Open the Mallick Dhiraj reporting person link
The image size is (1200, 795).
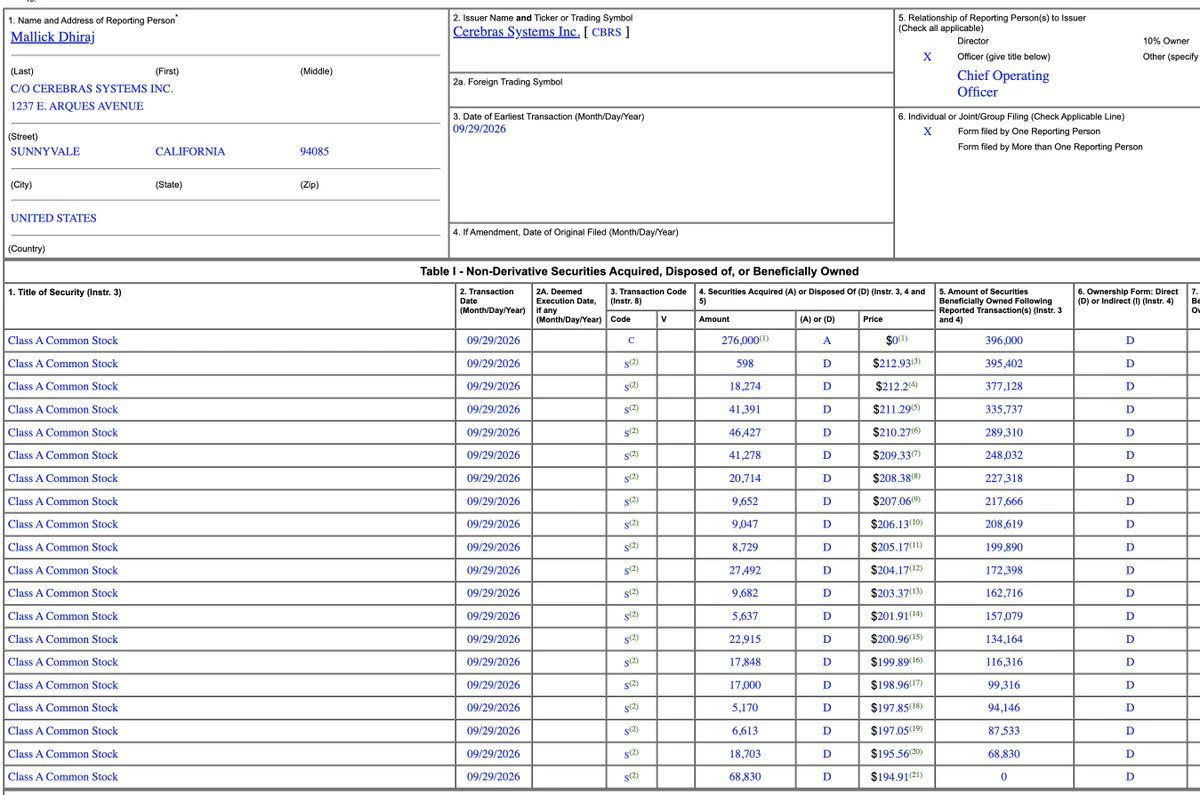point(53,37)
